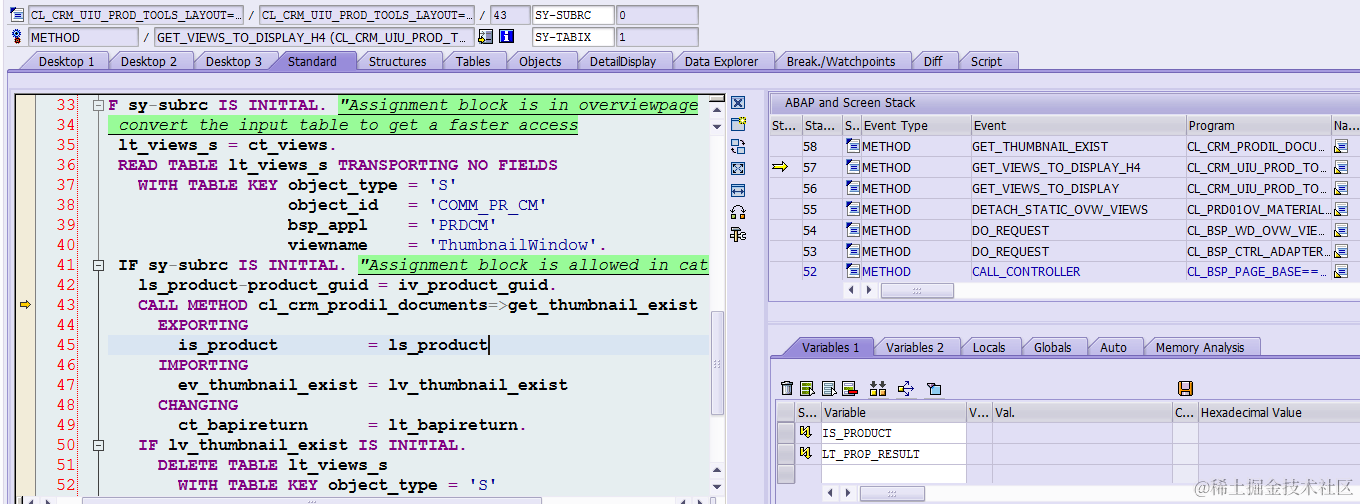Collapse the IF block at line 50

[x=97, y=445]
